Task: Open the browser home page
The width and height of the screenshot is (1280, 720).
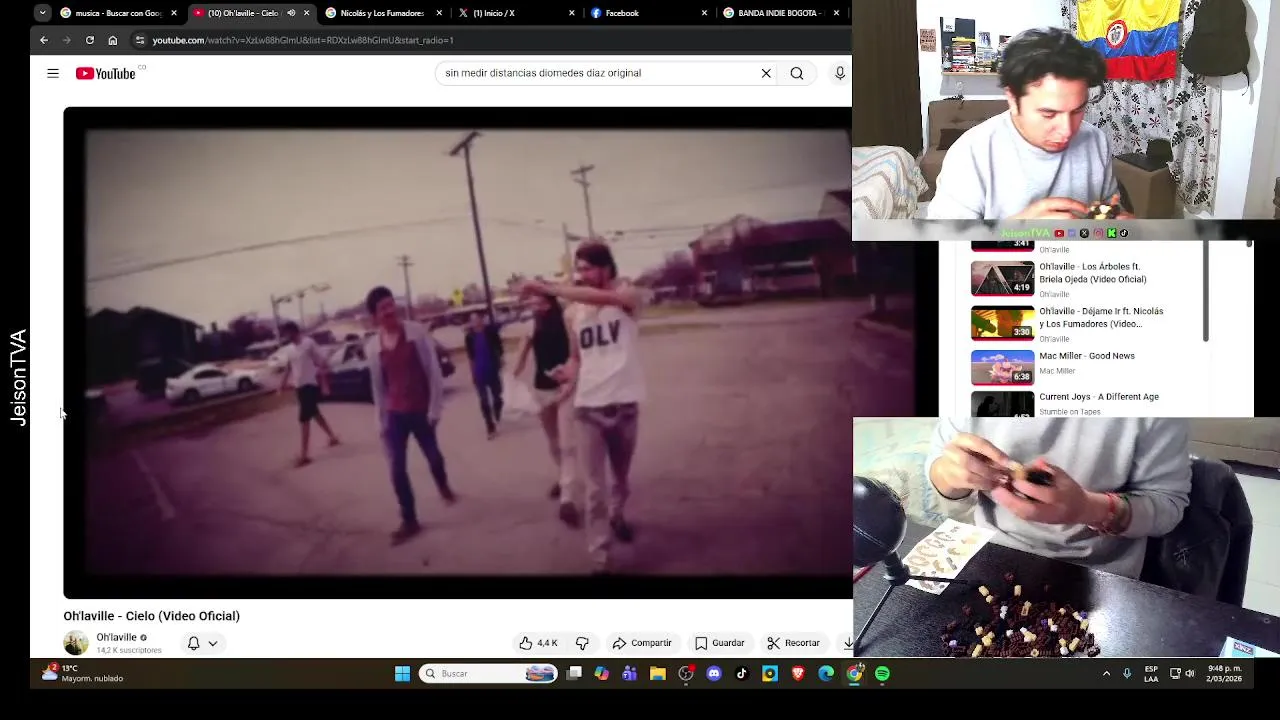Action: pyautogui.click(x=113, y=40)
